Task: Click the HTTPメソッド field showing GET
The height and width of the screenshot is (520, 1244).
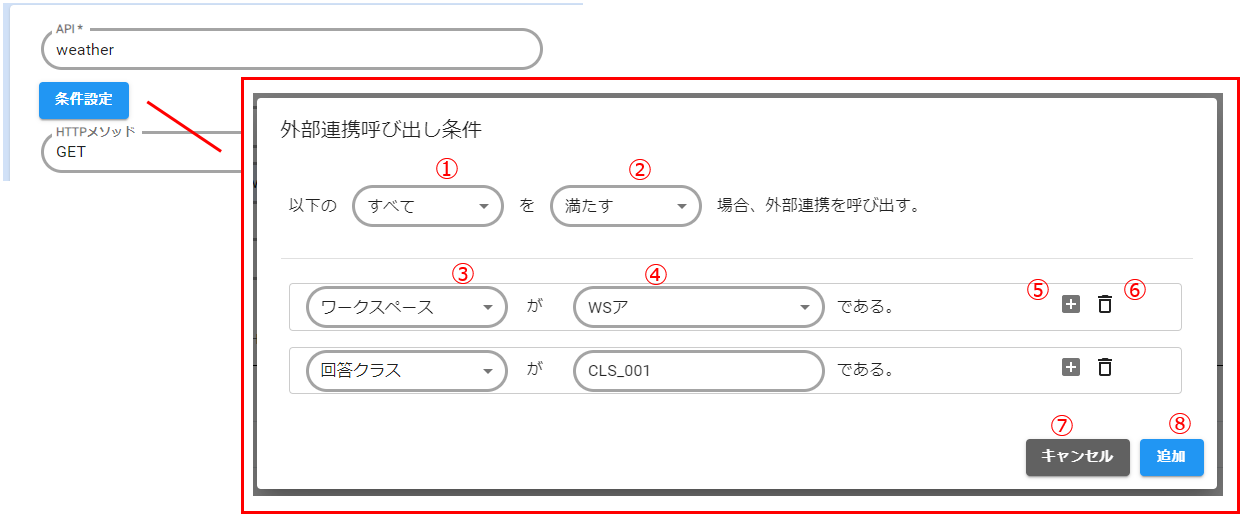Action: [x=140, y=153]
